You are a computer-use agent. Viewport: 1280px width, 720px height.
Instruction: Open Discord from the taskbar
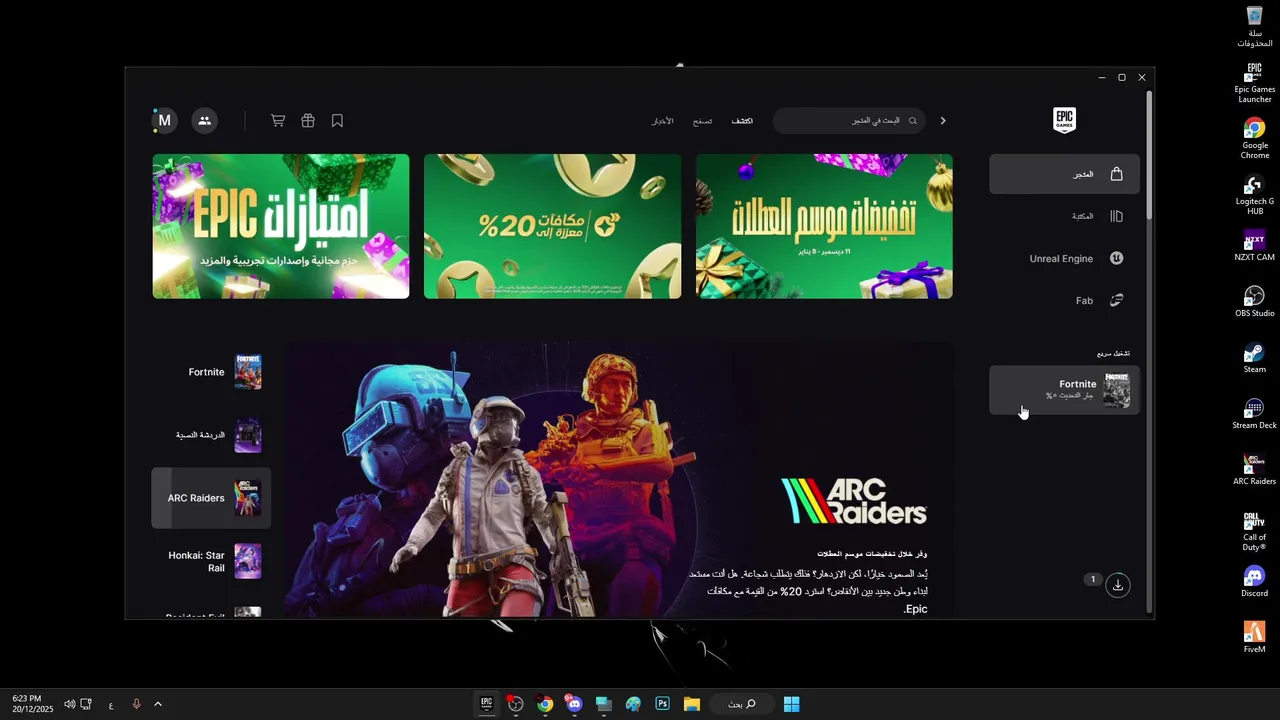[x=574, y=704]
